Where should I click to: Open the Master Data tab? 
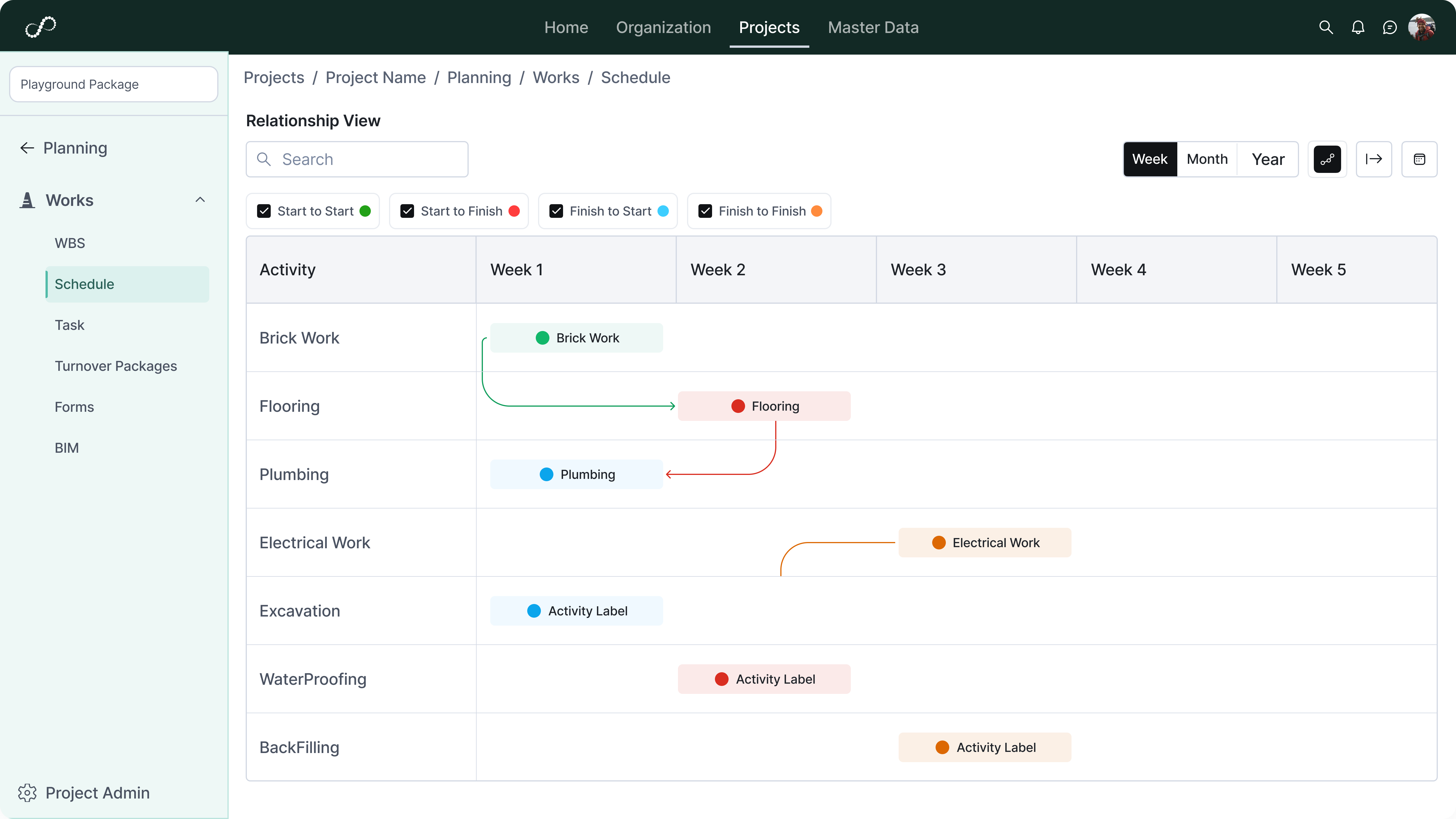click(x=873, y=27)
